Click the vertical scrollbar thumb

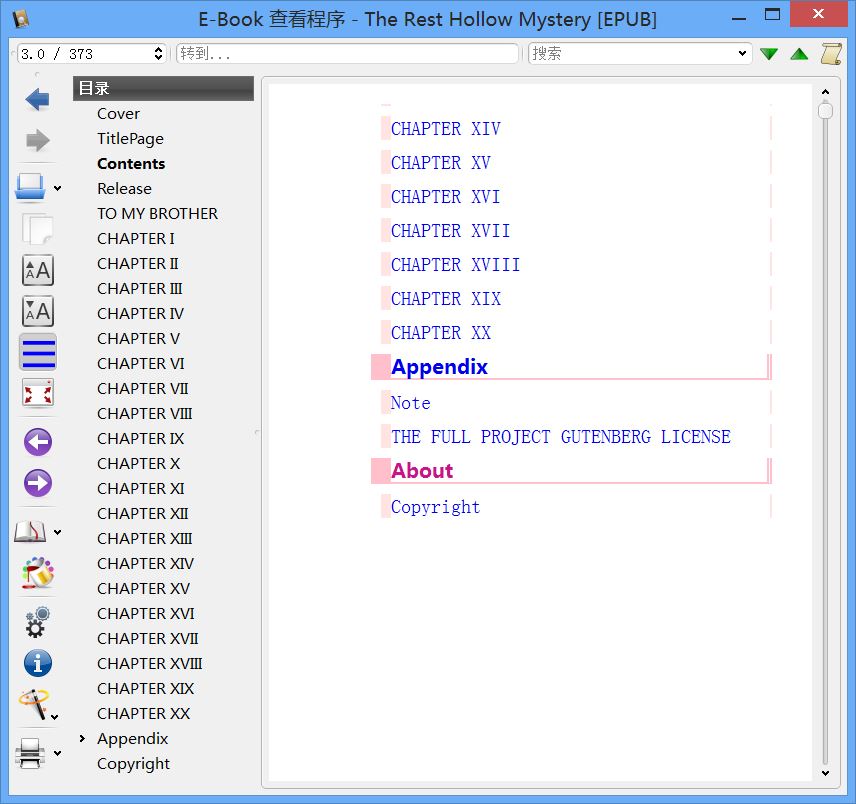coord(825,110)
